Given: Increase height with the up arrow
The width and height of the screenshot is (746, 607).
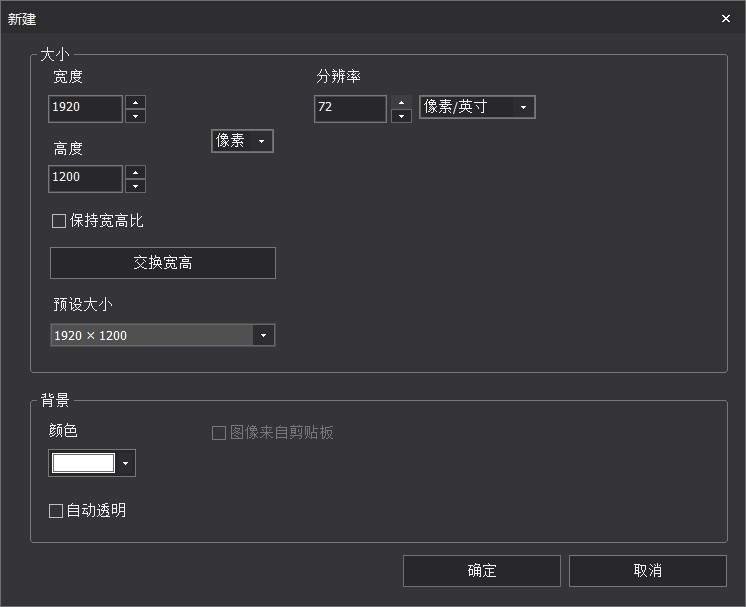Looking at the screenshot, I should (136, 172).
